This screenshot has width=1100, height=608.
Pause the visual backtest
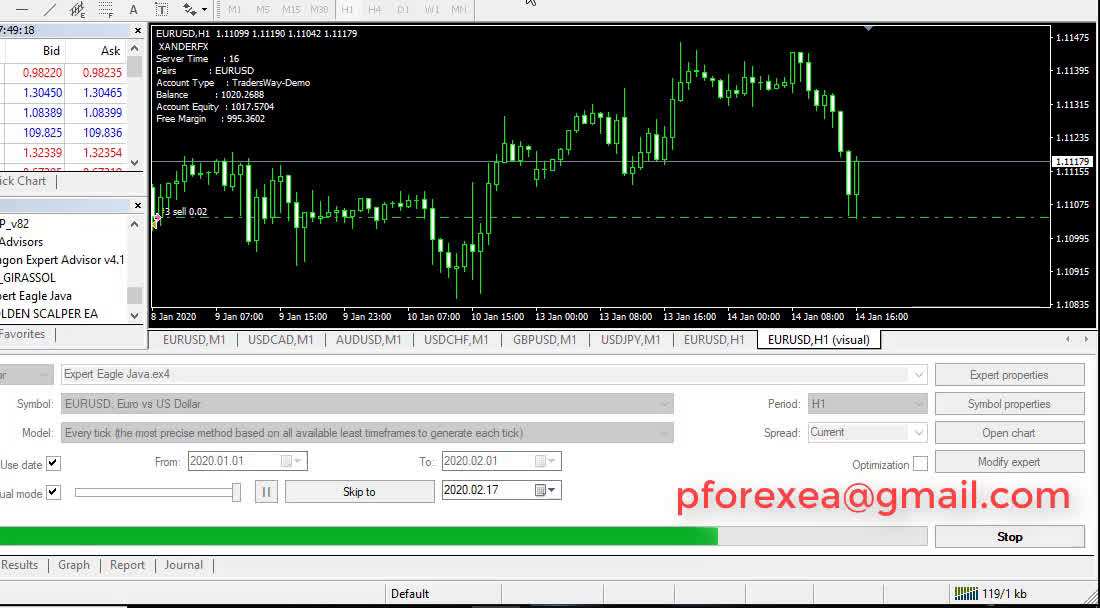coord(266,492)
